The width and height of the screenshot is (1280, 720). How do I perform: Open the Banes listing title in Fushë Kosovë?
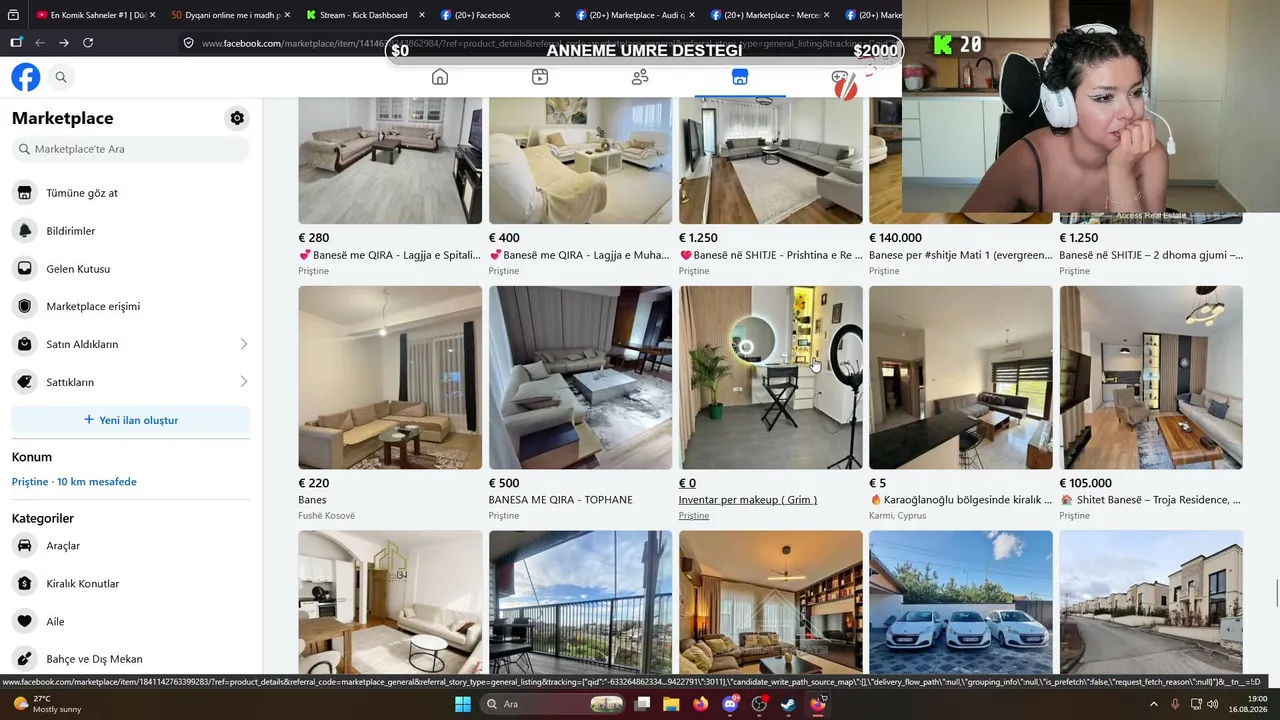[313, 500]
